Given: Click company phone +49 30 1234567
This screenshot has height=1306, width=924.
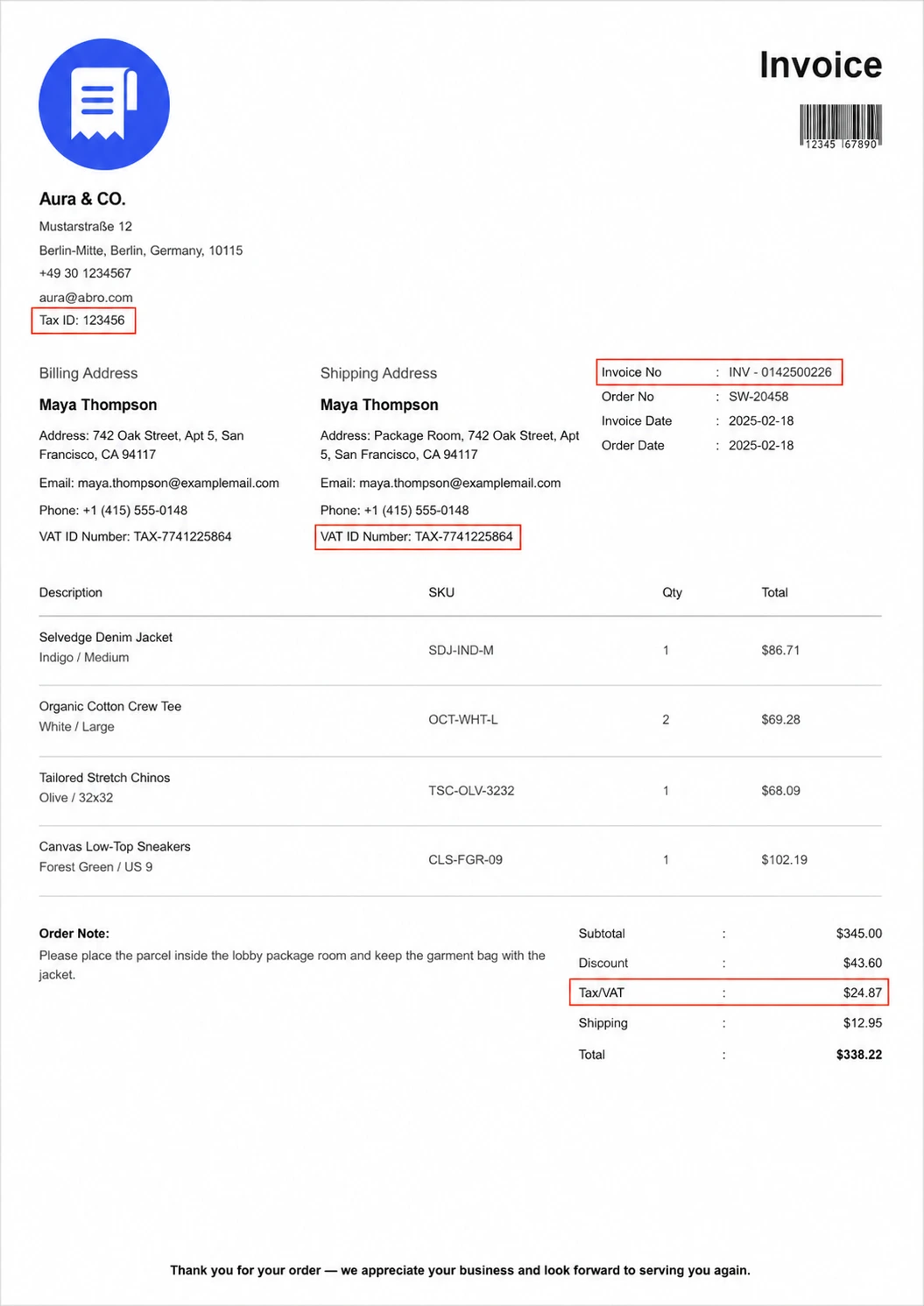Looking at the screenshot, I should click(x=85, y=273).
